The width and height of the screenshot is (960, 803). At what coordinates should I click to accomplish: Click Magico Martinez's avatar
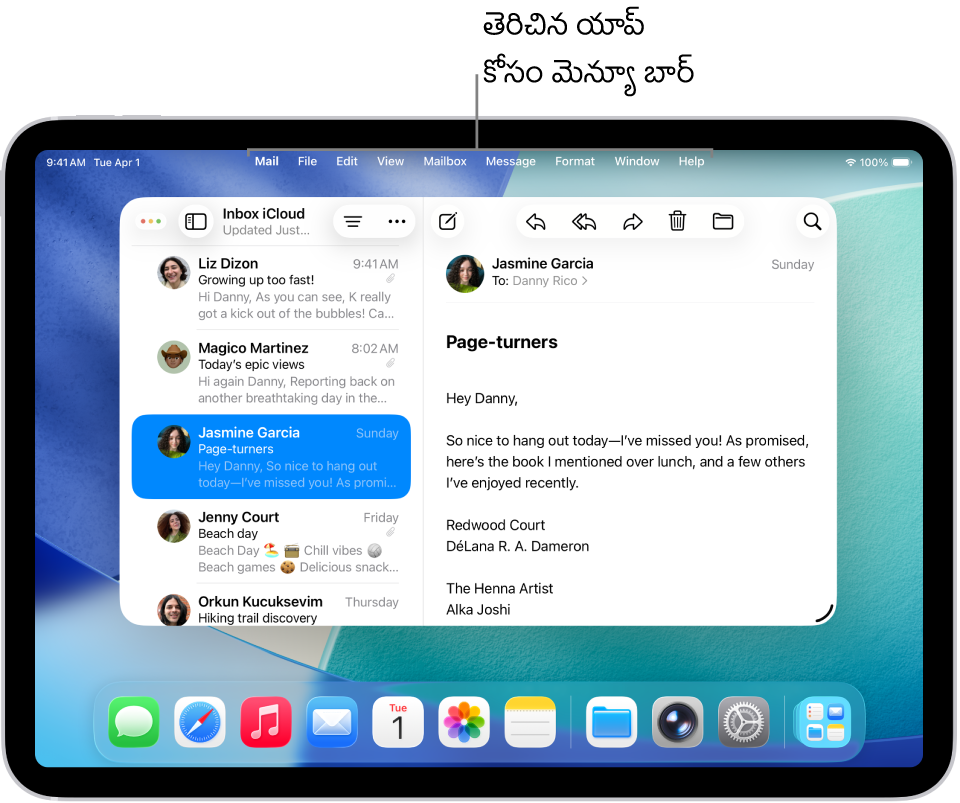click(x=174, y=357)
